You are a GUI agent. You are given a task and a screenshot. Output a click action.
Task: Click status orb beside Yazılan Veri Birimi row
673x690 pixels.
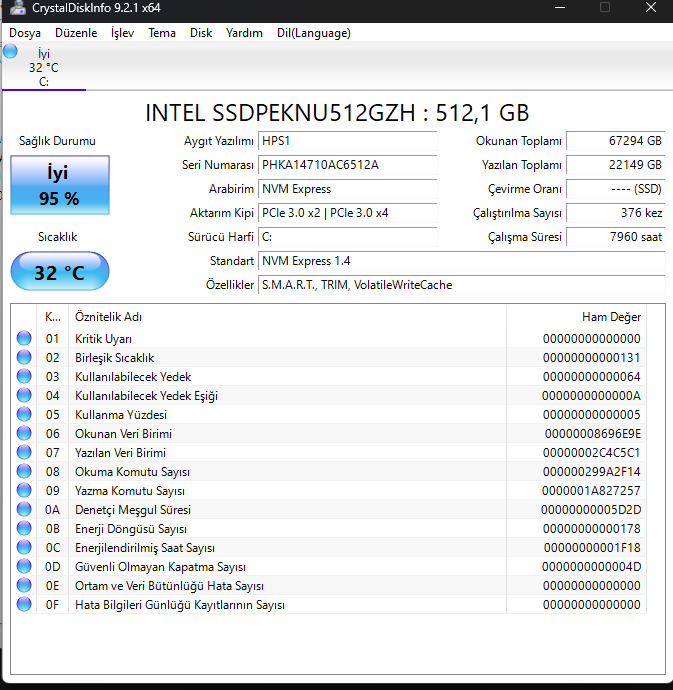24,453
